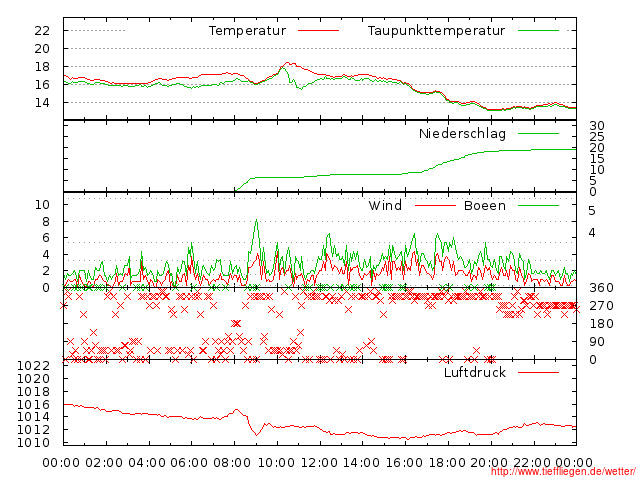Screen dimensions: 640x480
Task: Open the tieffliegen.de/wetter link
Action: pos(563,472)
